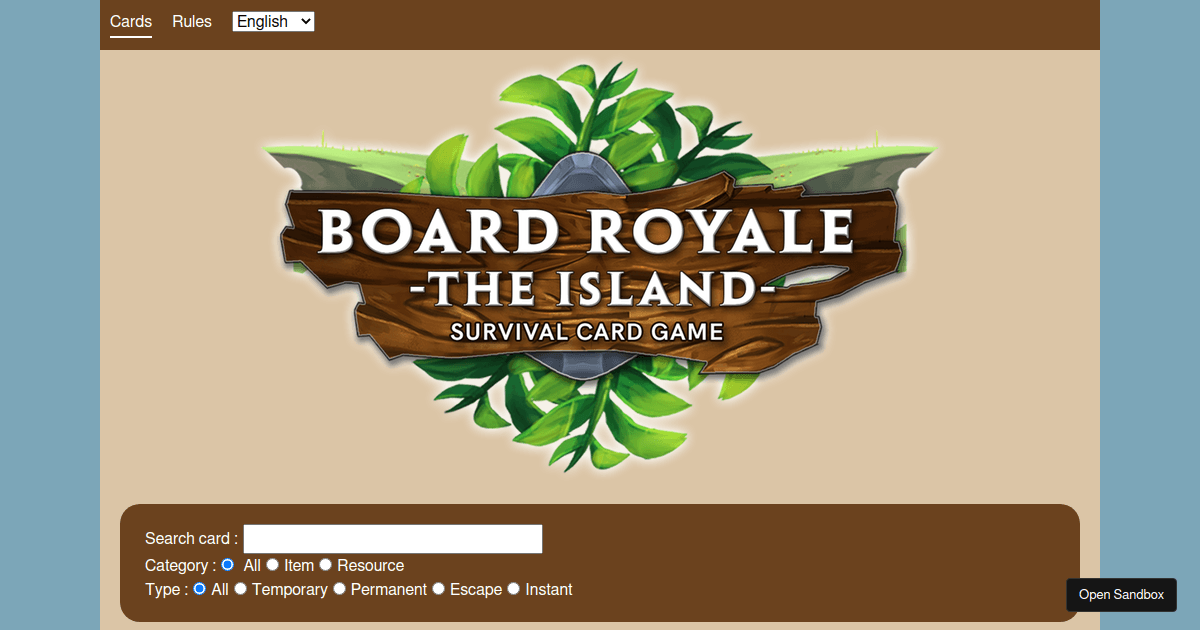
Task: Select the Resource category radio button
Action: [325, 565]
